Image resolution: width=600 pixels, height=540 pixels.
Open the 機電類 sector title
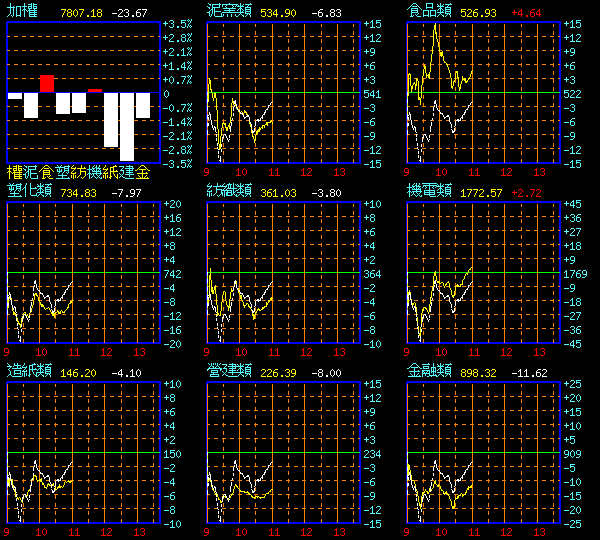pyautogui.click(x=429, y=191)
